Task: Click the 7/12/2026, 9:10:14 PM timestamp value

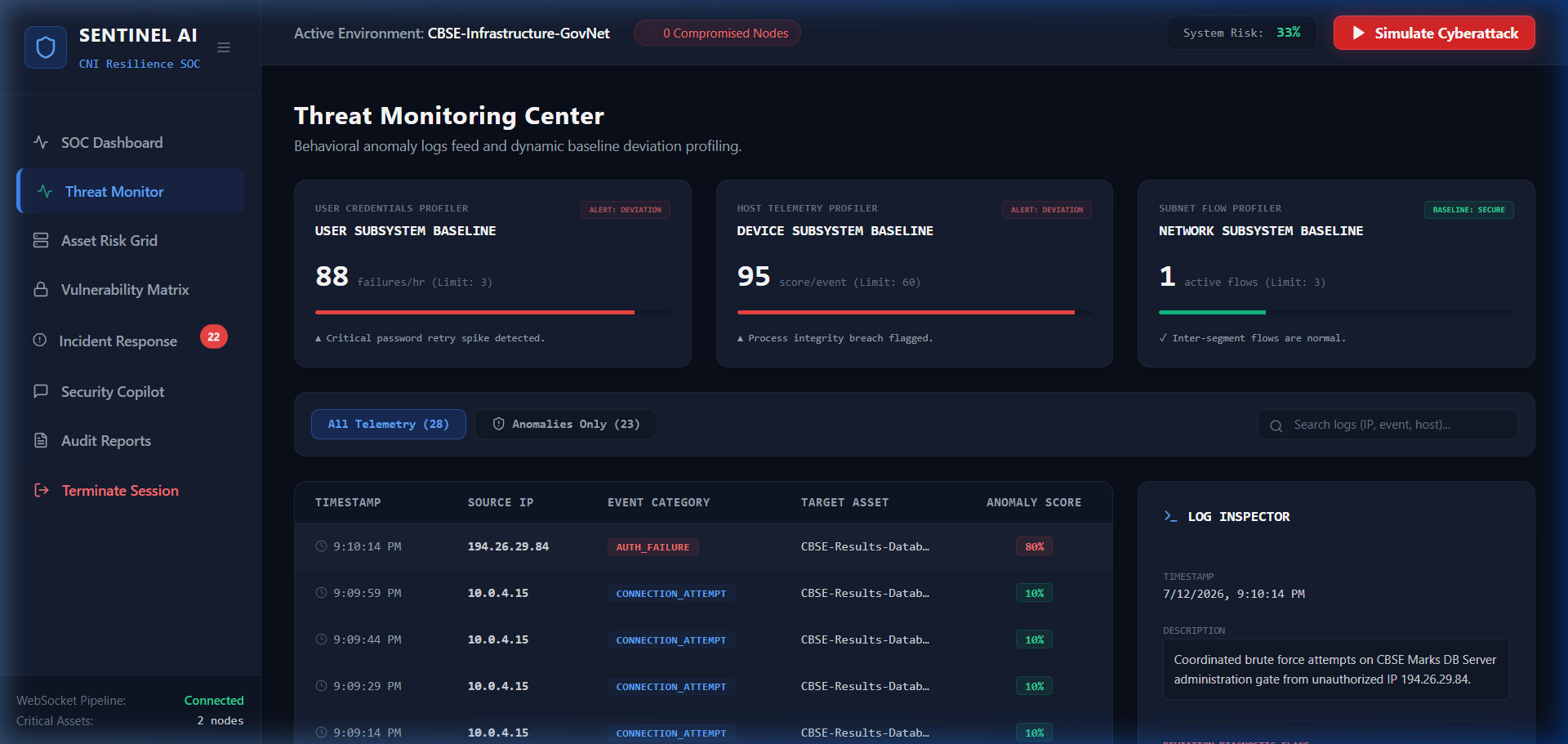Action: (x=1234, y=594)
